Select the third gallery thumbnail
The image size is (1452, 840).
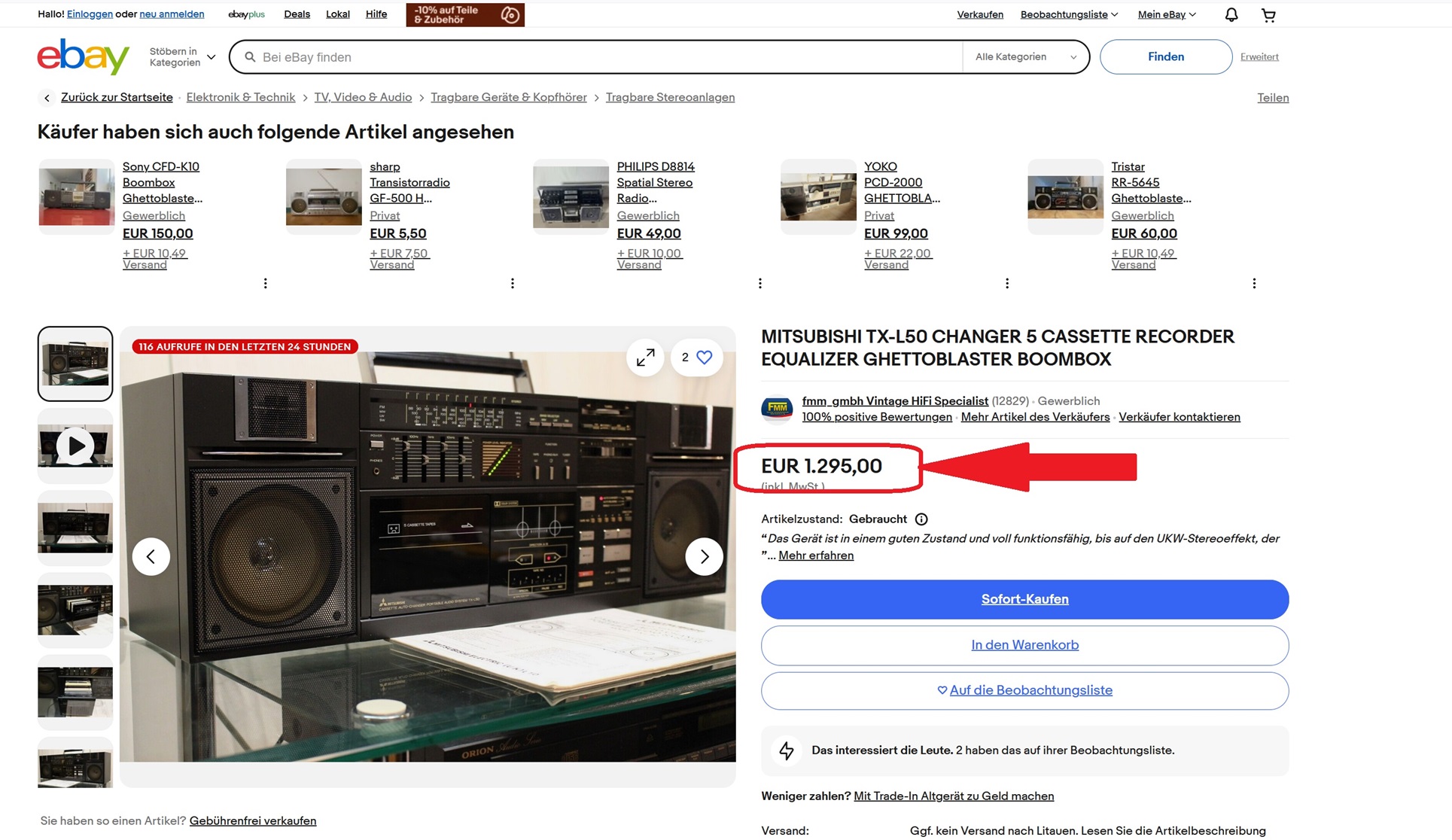(x=75, y=528)
